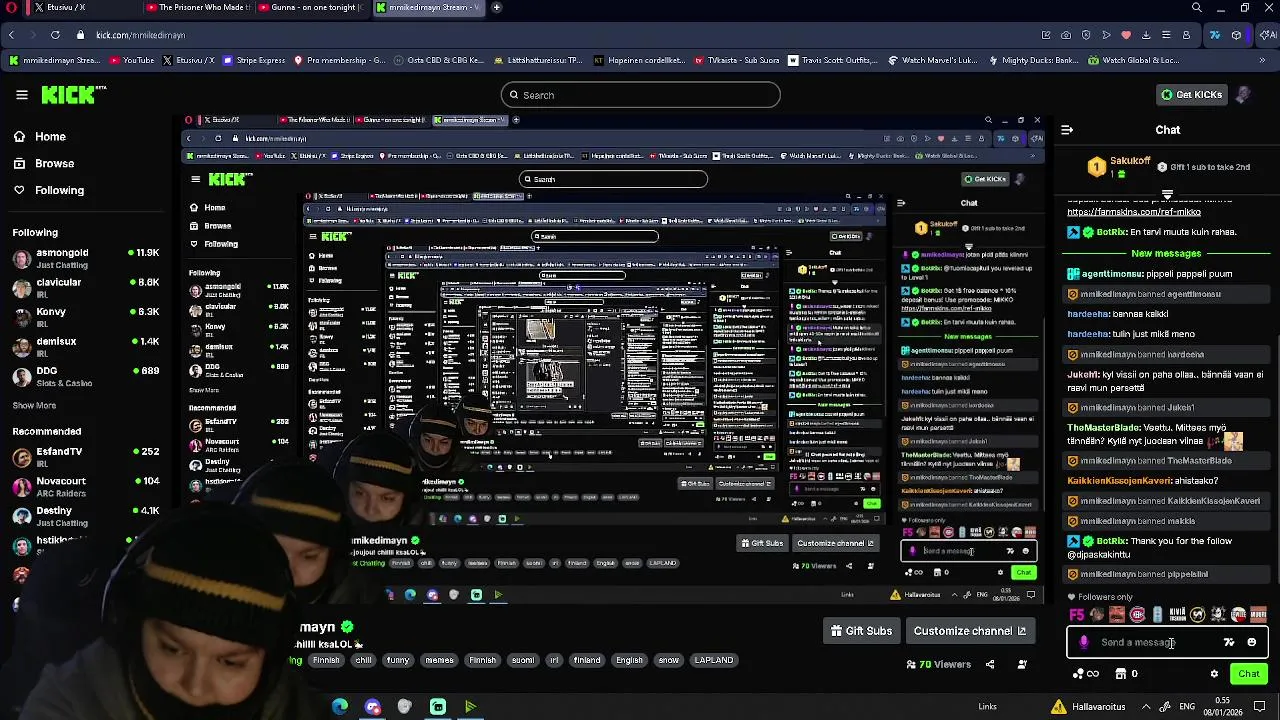Focus the Kick Search box
The height and width of the screenshot is (720, 1280).
640,95
